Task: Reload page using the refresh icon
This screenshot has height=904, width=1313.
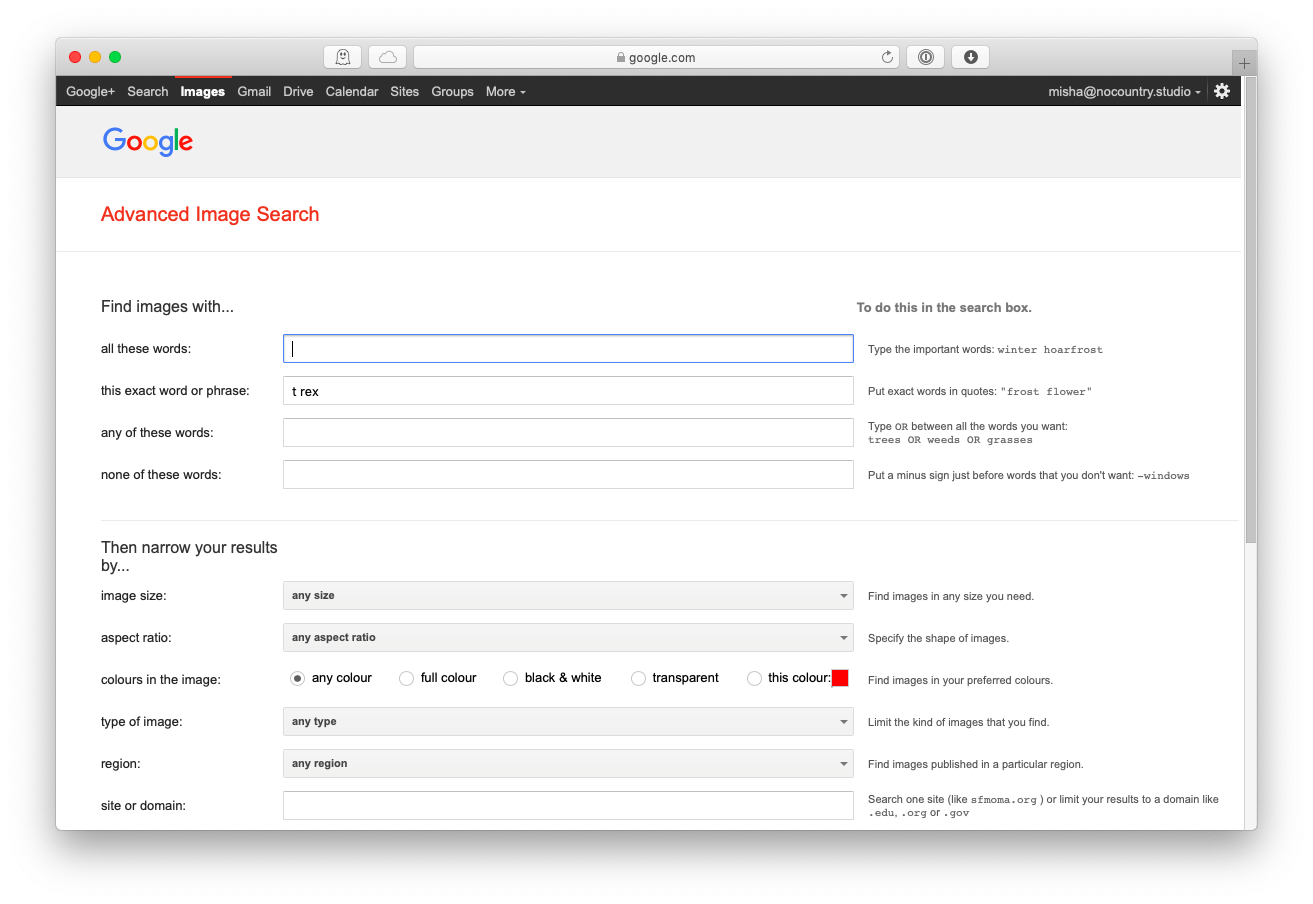Action: click(x=887, y=57)
